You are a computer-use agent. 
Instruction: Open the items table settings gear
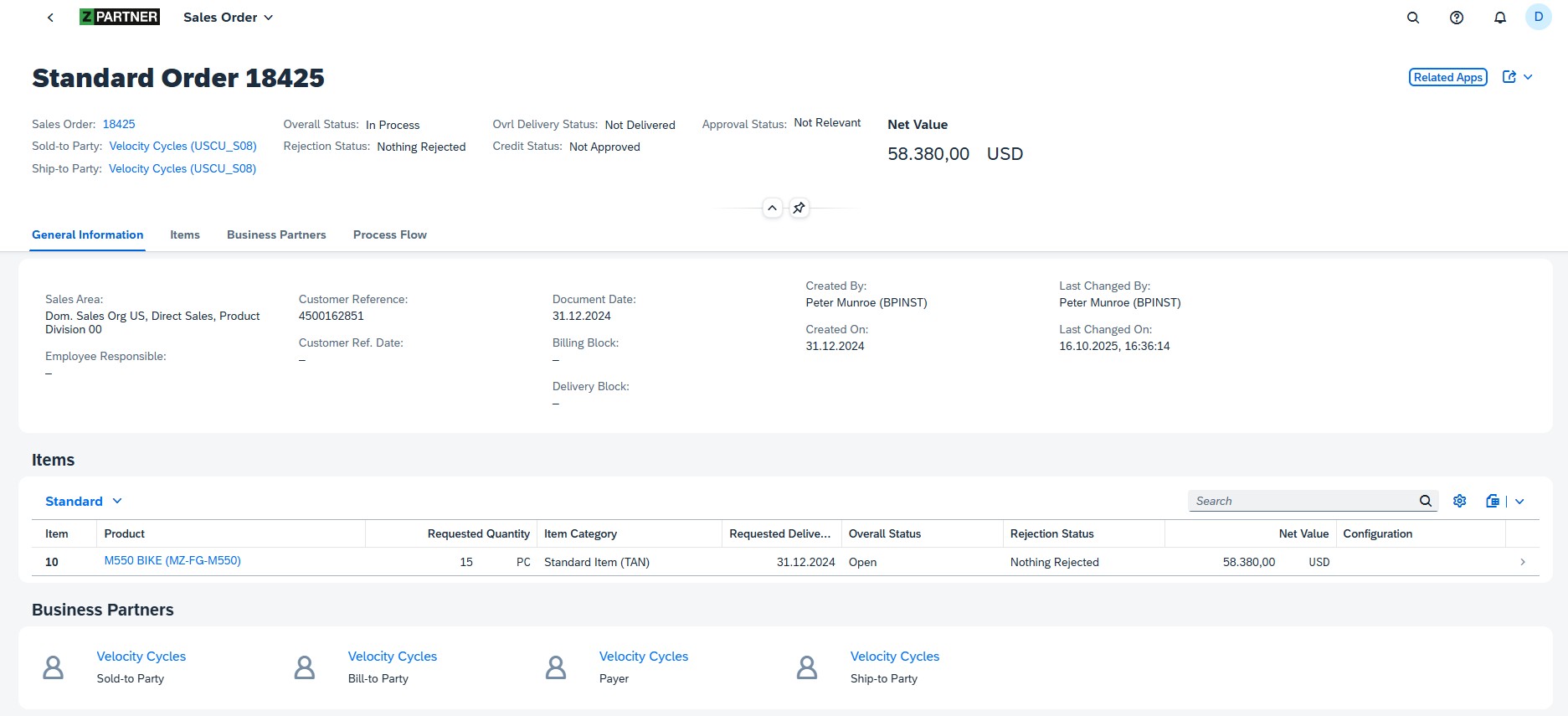click(1460, 501)
